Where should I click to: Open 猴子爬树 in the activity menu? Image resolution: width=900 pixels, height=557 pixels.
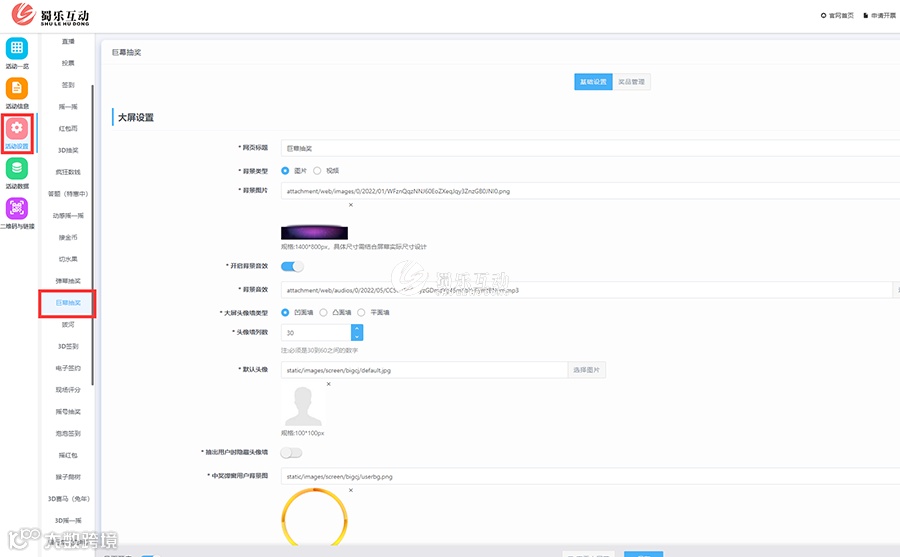point(68,477)
